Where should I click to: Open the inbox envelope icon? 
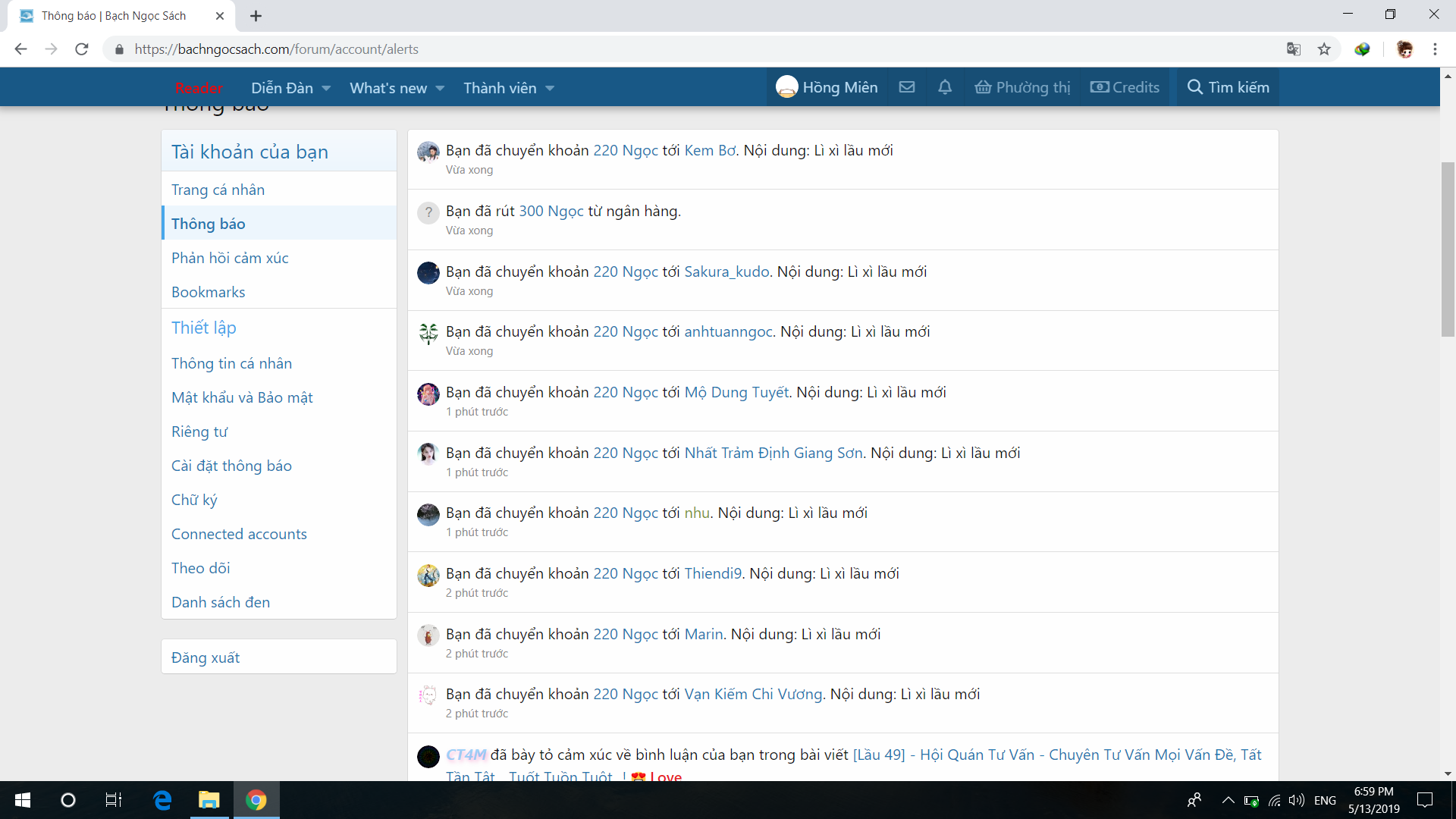coord(906,87)
